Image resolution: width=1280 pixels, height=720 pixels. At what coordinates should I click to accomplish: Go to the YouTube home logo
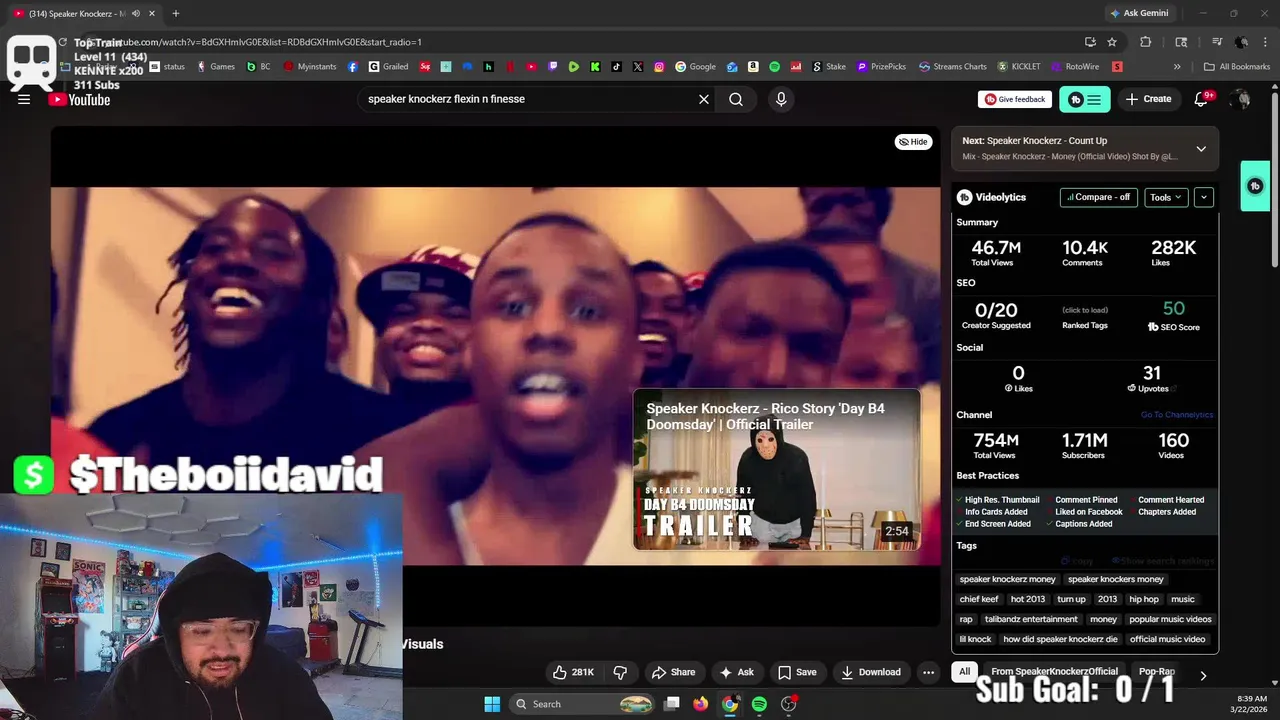click(79, 99)
